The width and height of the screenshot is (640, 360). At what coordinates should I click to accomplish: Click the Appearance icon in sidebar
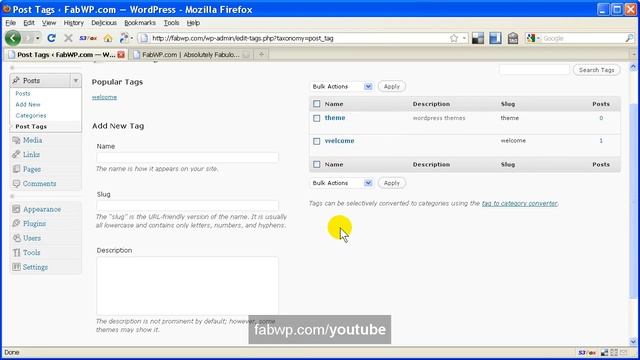16,209
